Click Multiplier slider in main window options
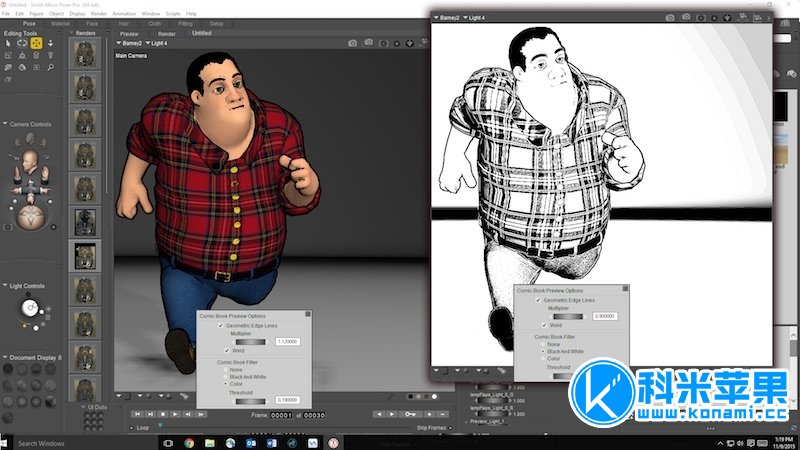The width and height of the screenshot is (800, 450). click(251, 342)
